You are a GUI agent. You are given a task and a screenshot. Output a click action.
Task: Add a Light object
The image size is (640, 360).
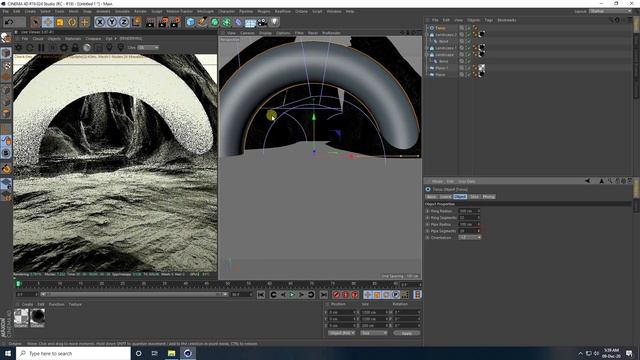tap(275, 22)
